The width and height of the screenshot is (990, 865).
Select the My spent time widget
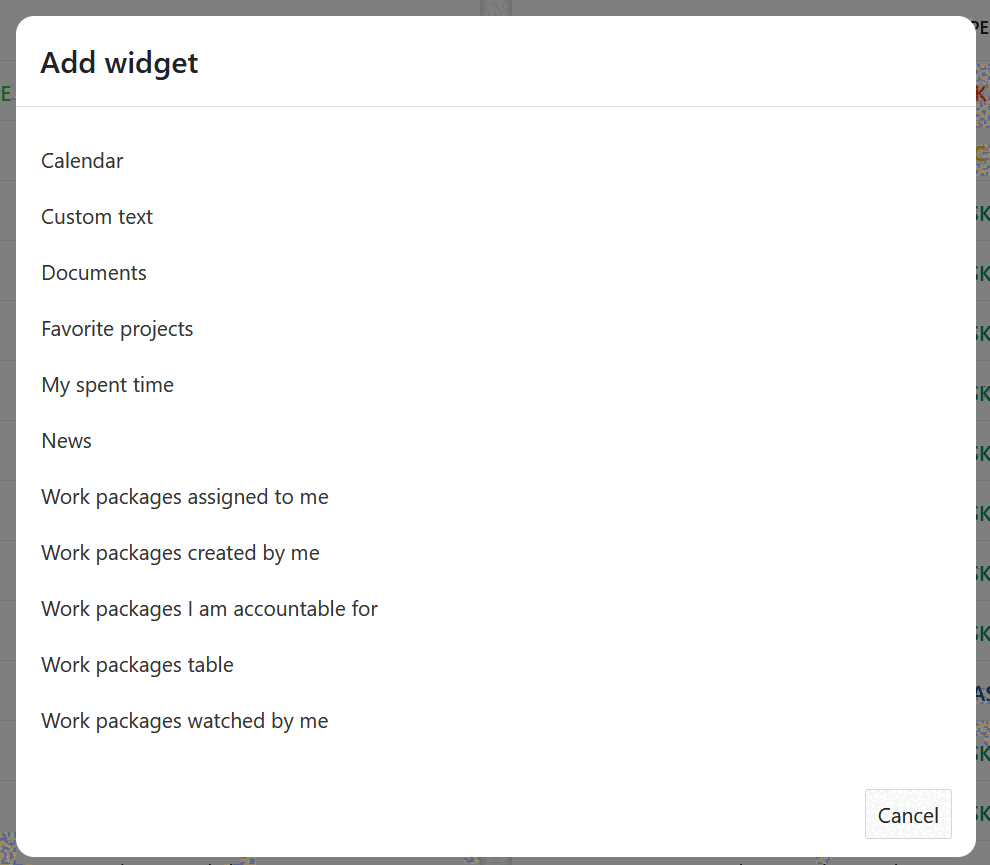(x=107, y=384)
